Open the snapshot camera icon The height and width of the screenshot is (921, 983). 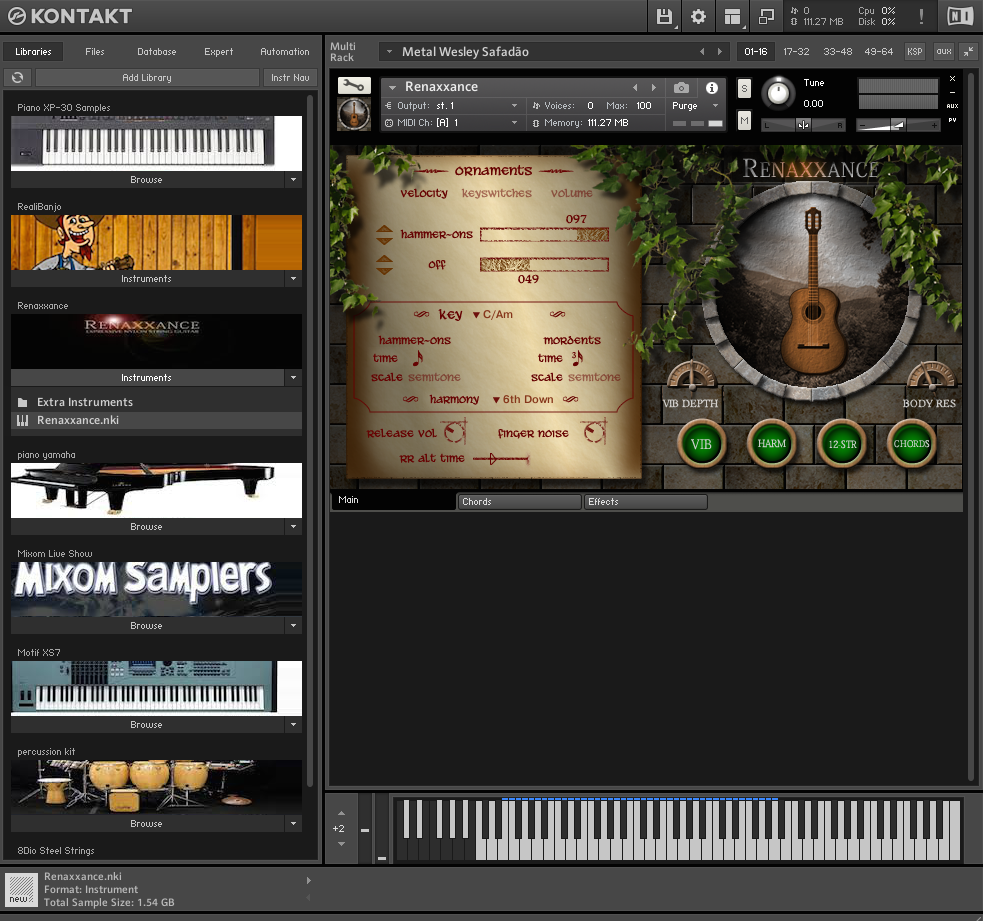(681, 87)
